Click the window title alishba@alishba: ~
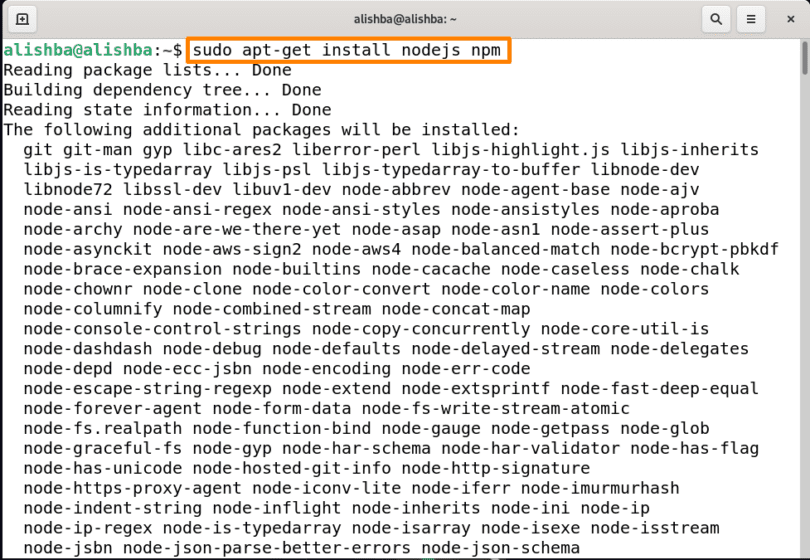 click(405, 19)
